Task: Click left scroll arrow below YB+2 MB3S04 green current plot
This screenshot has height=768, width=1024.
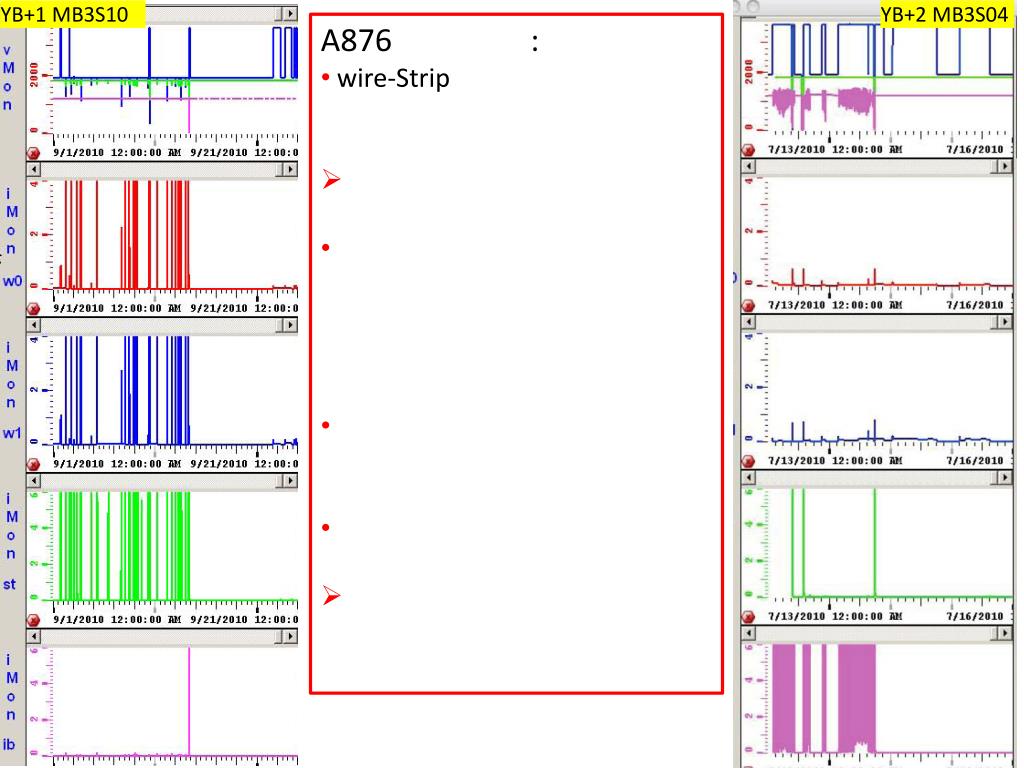Action: point(749,633)
